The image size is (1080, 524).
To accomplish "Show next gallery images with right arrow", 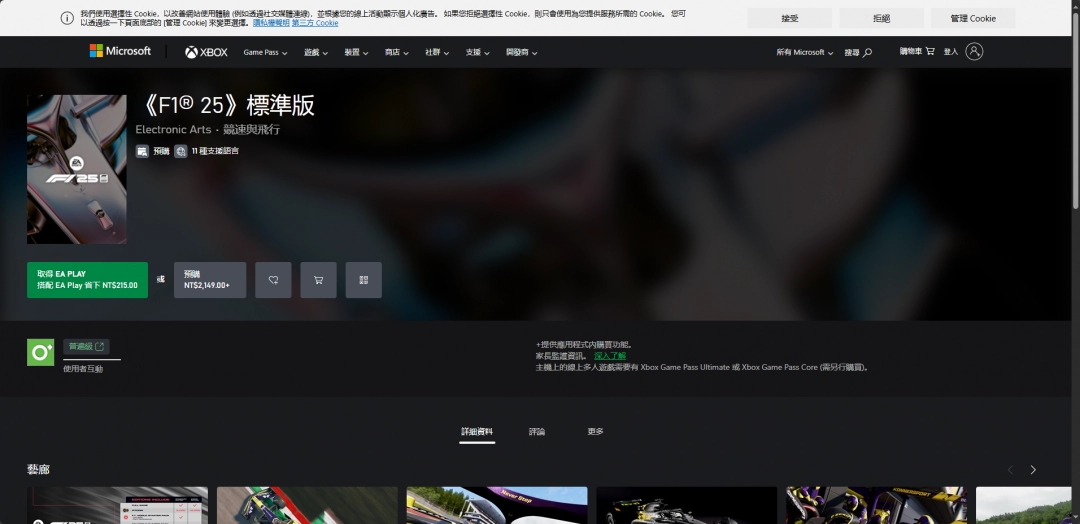I will click(x=1033, y=469).
